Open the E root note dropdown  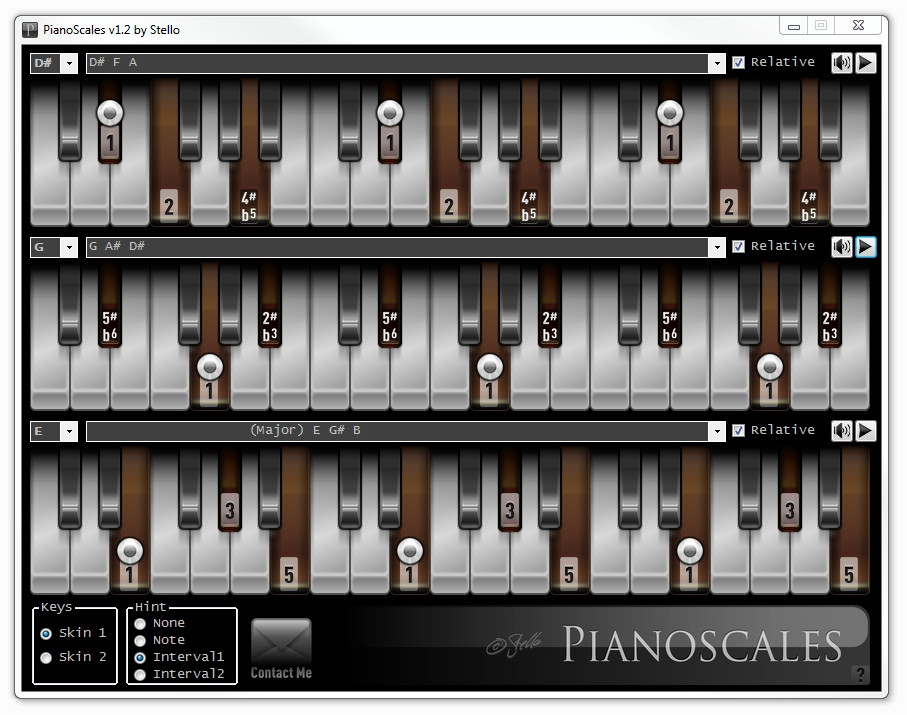[69, 432]
